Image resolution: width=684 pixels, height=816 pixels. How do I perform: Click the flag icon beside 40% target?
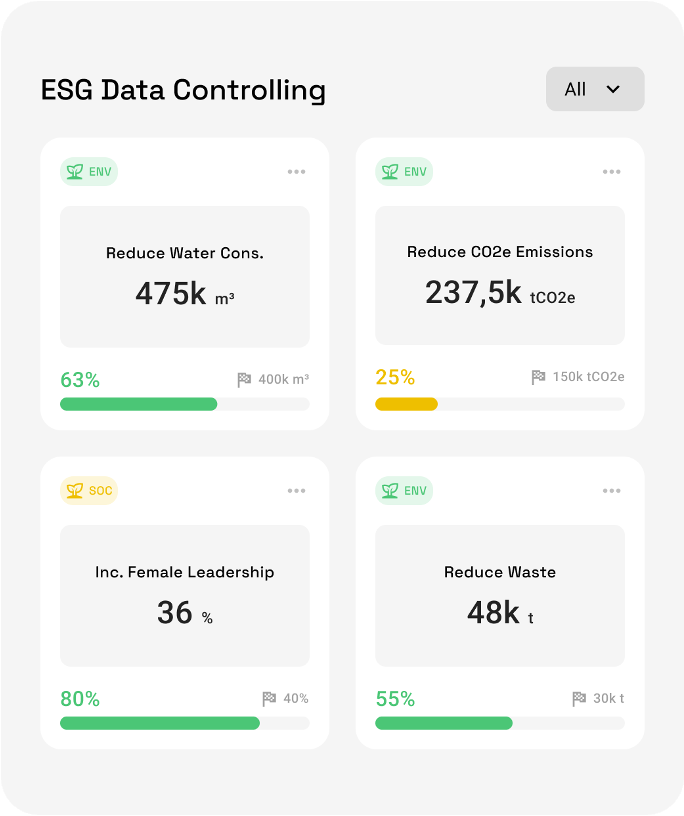click(x=269, y=699)
